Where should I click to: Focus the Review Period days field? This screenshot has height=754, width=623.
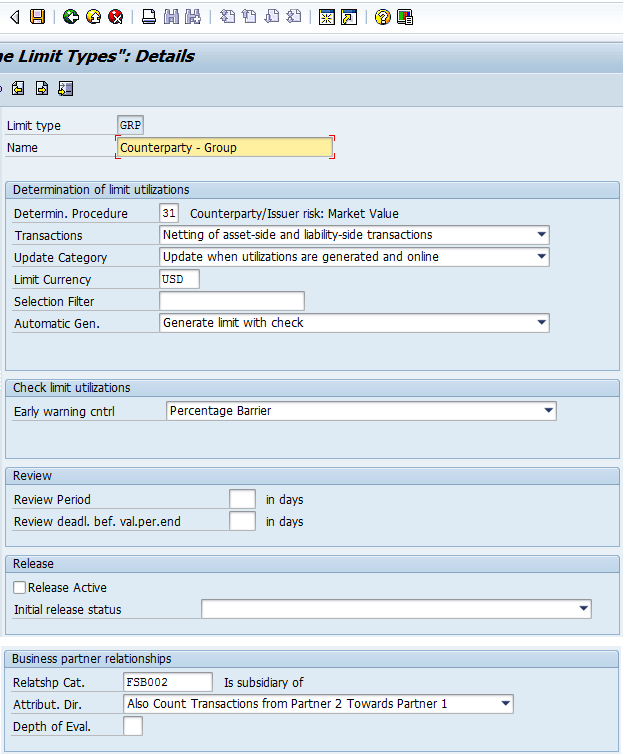coord(242,499)
